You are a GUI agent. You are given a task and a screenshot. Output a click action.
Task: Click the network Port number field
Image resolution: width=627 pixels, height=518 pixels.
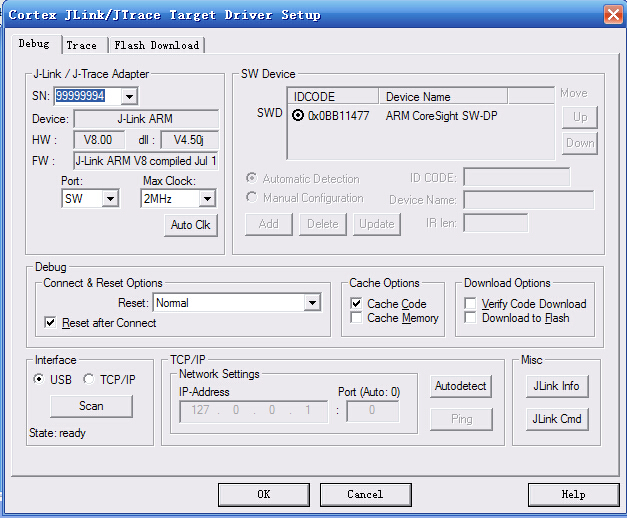(x=372, y=411)
